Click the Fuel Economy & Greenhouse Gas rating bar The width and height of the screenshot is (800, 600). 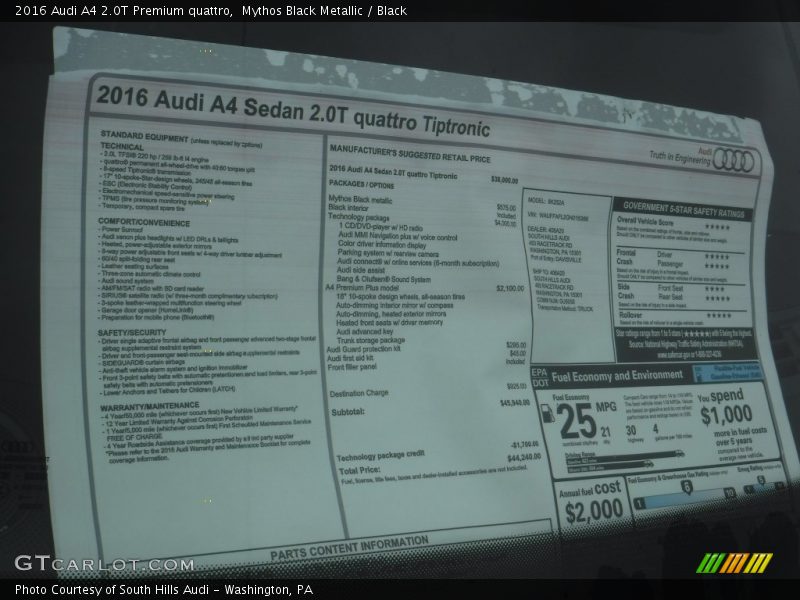pos(684,498)
